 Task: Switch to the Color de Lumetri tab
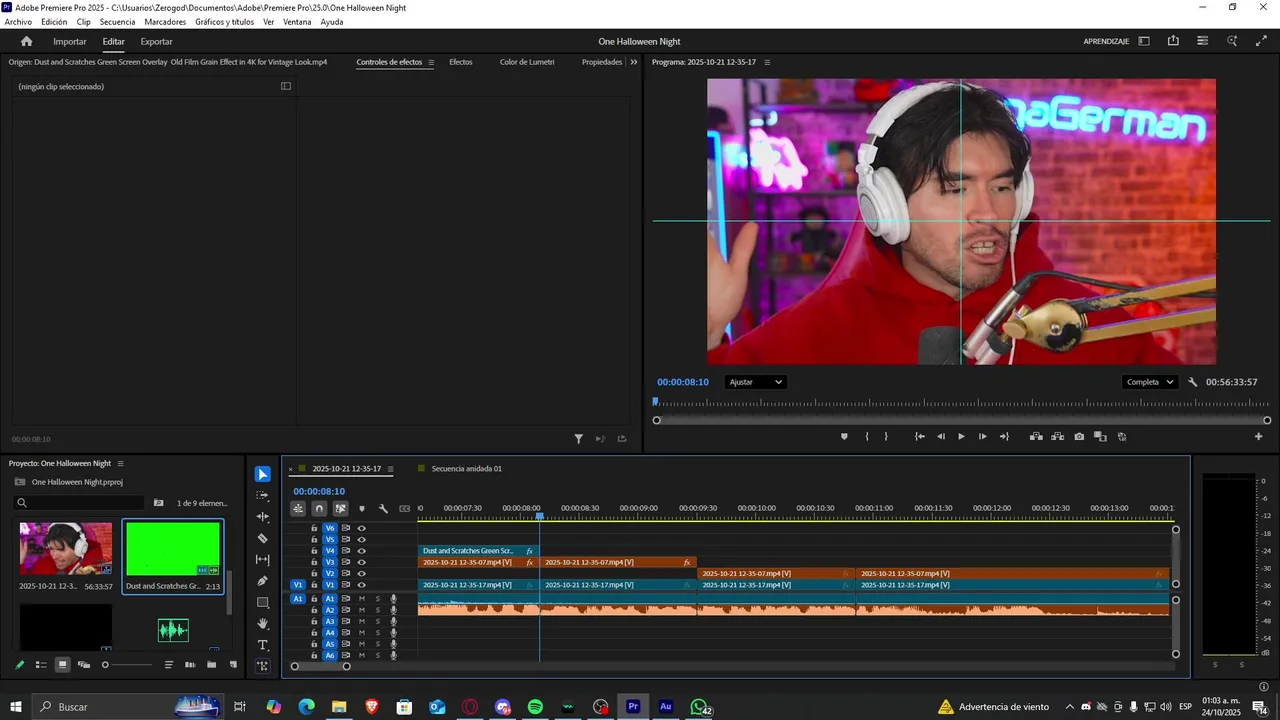[x=527, y=62]
